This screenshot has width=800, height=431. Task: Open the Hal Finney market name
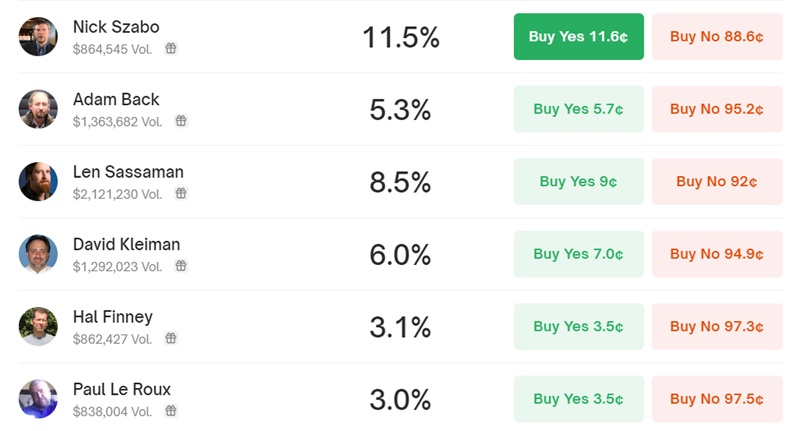point(113,317)
